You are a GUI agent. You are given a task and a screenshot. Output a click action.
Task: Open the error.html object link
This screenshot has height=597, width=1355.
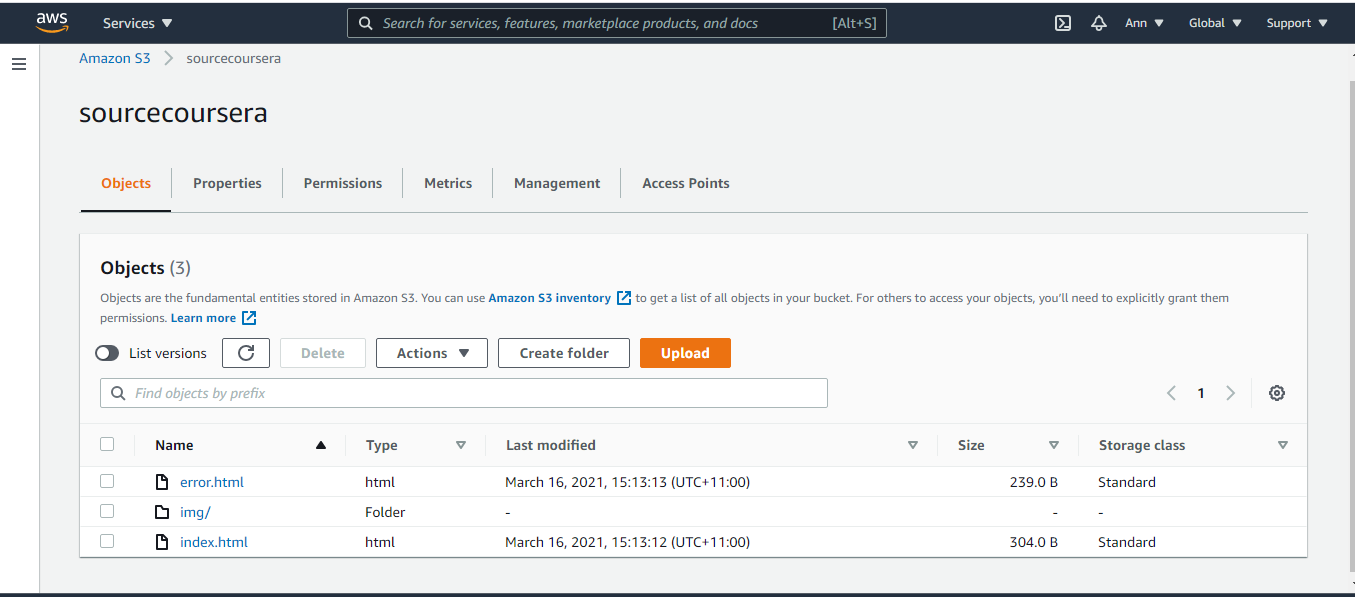[212, 482]
